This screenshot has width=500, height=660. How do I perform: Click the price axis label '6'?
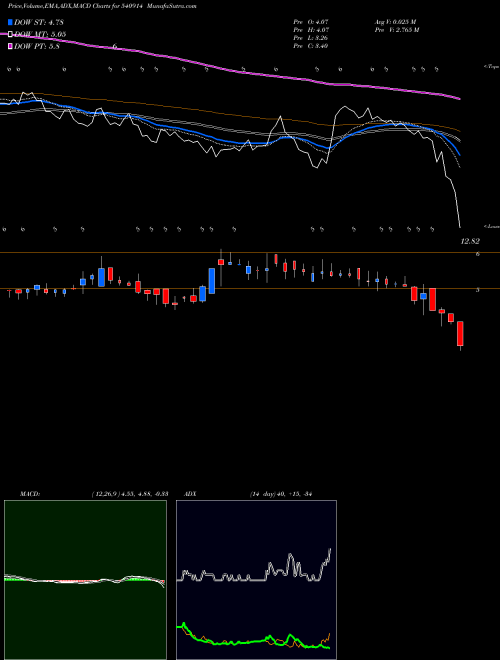(478, 254)
